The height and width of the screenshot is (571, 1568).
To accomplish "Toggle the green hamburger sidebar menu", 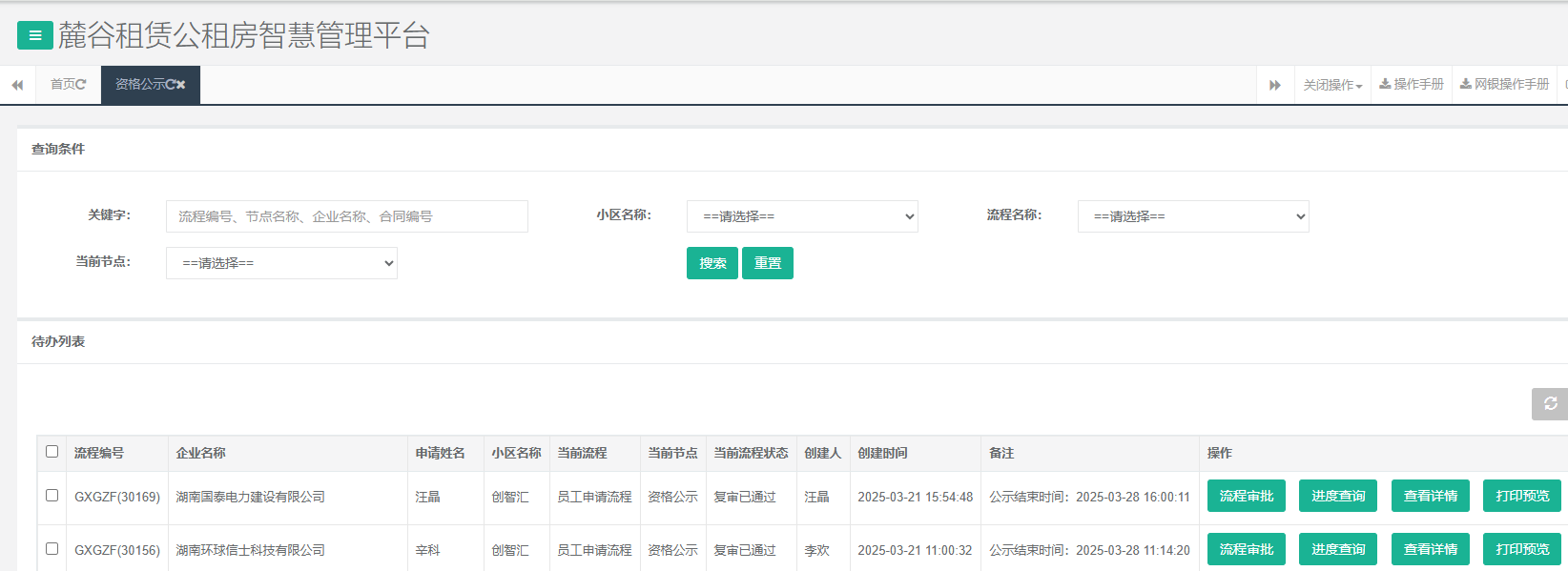I will pos(34,36).
